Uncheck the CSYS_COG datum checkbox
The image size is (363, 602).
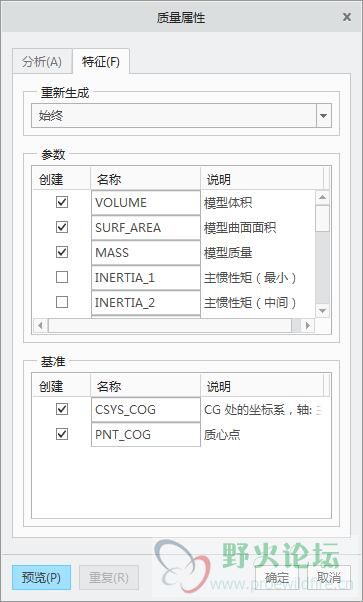click(62, 409)
